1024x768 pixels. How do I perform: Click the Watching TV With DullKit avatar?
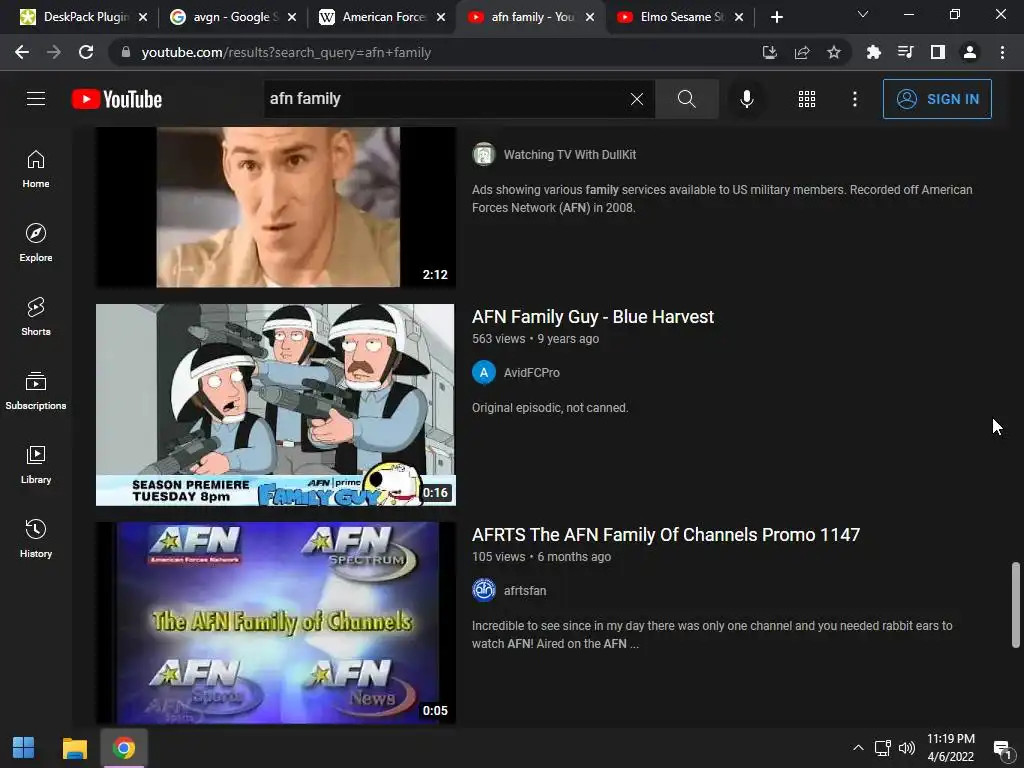484,154
